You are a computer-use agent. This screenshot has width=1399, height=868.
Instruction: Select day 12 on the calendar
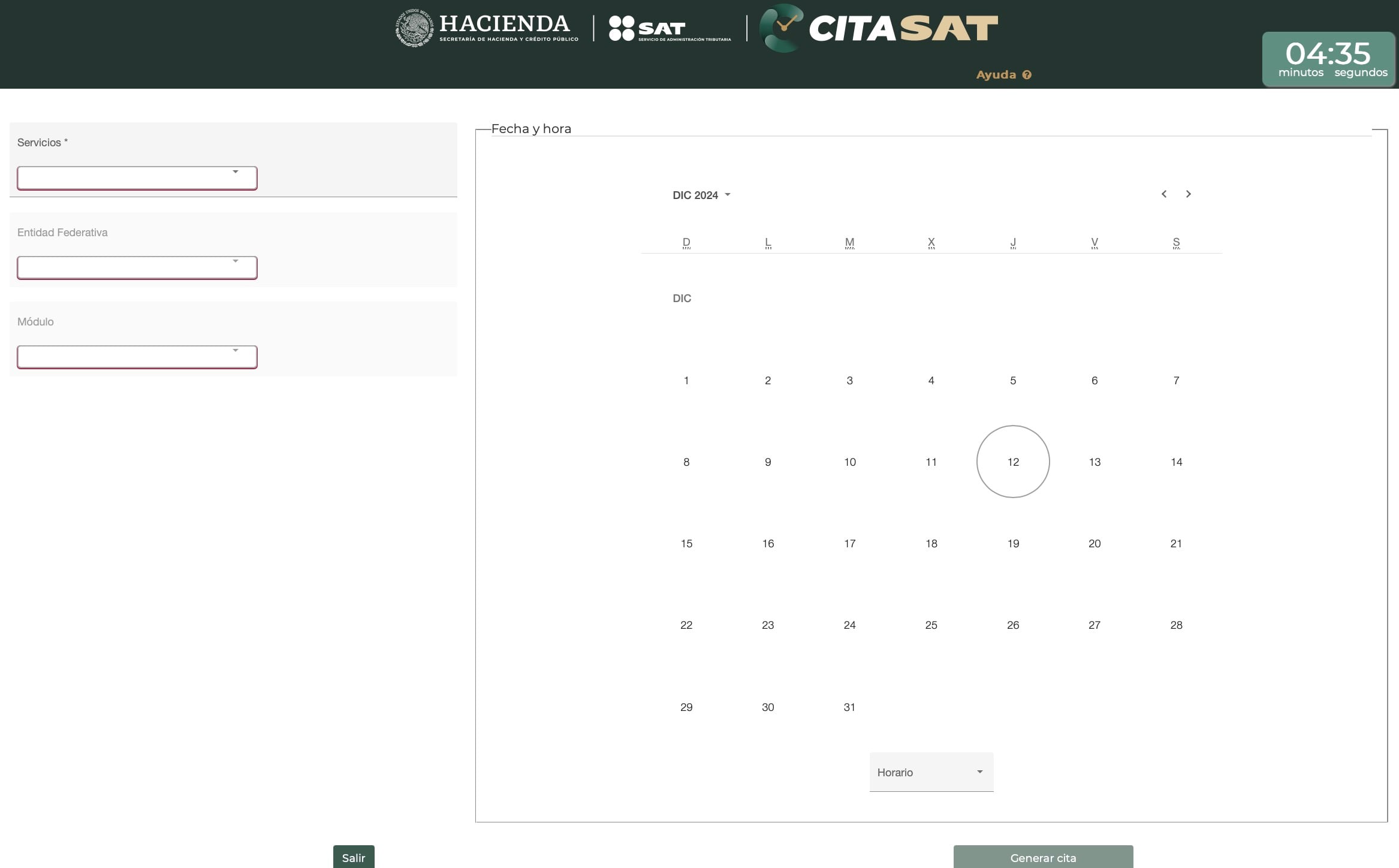(x=1012, y=462)
